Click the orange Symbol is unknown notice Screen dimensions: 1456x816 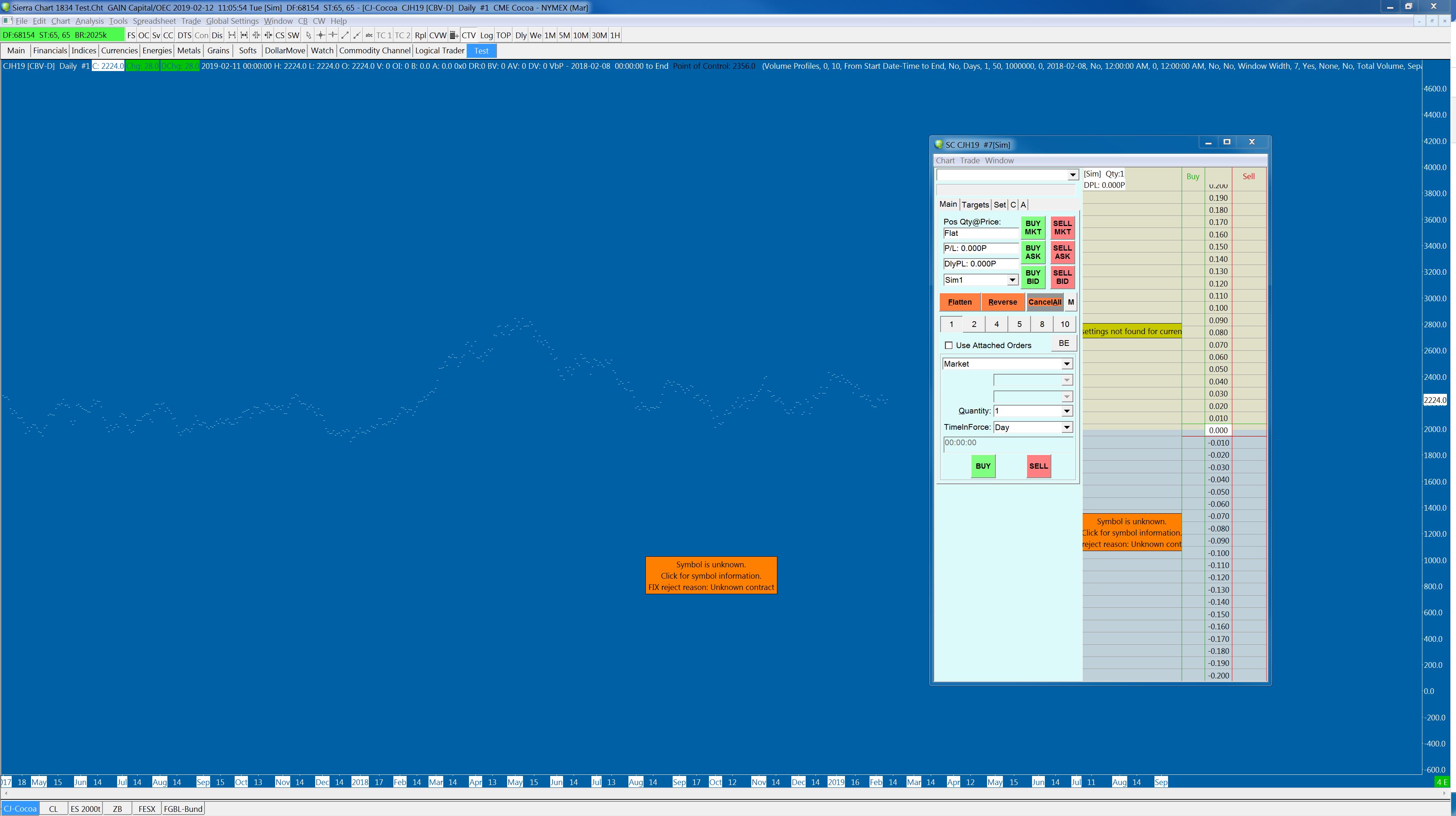tap(710, 575)
